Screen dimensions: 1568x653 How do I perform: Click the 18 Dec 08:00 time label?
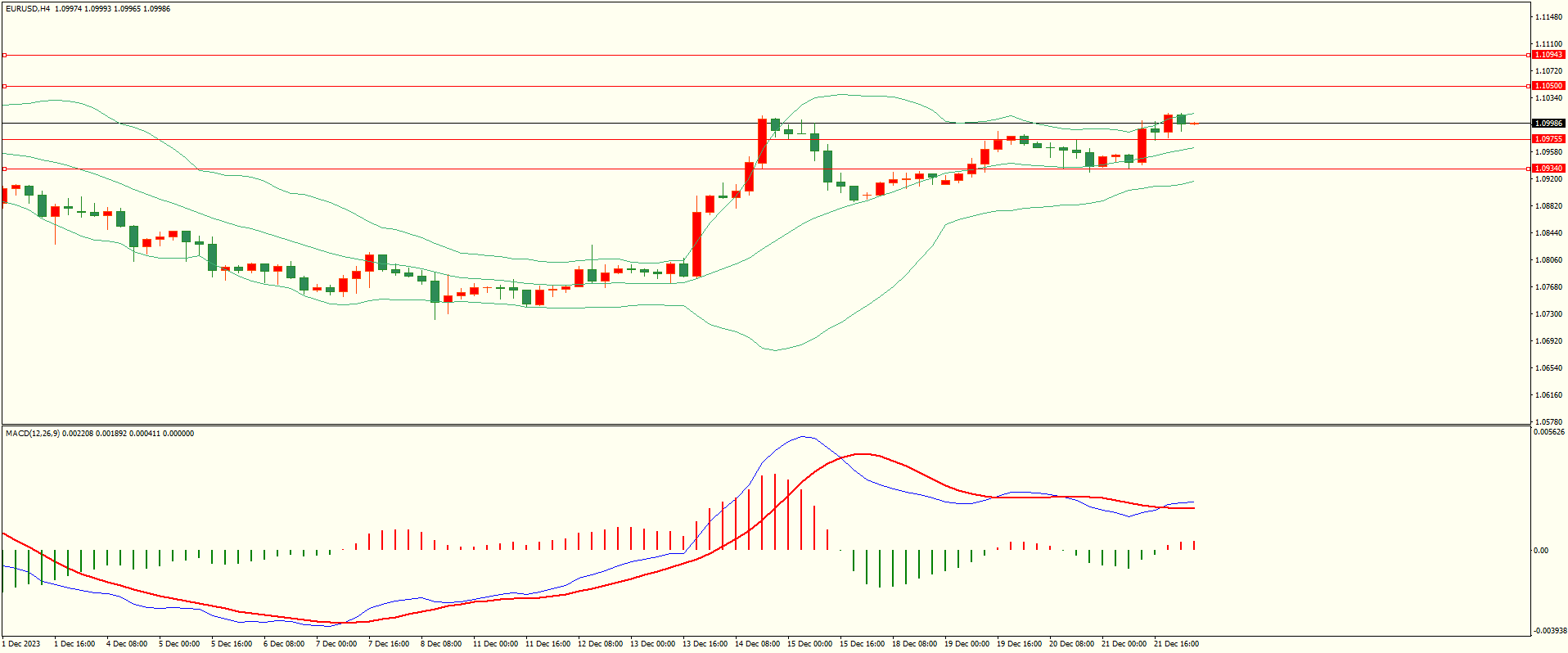point(914,644)
